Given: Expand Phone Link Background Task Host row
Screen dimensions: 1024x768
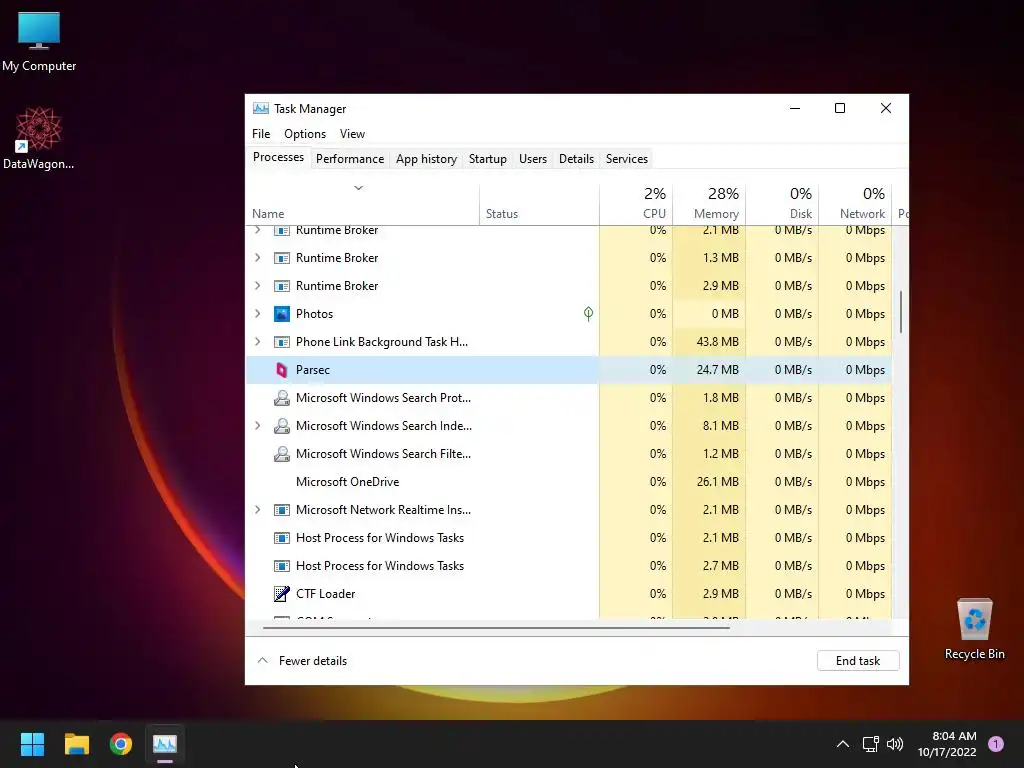Looking at the screenshot, I should 257,342.
